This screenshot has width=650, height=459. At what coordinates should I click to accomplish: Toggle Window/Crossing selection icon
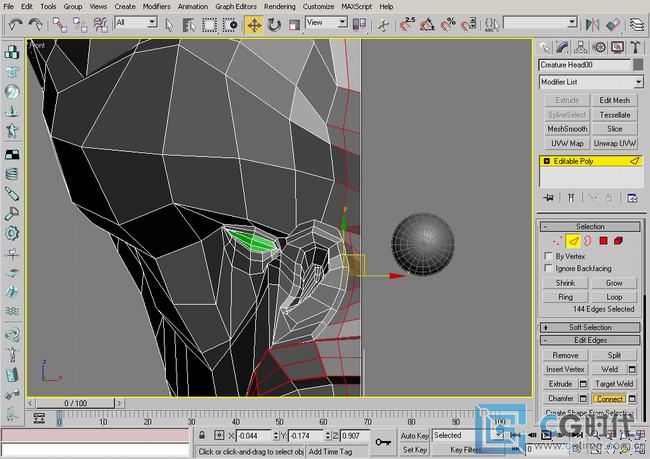point(230,25)
